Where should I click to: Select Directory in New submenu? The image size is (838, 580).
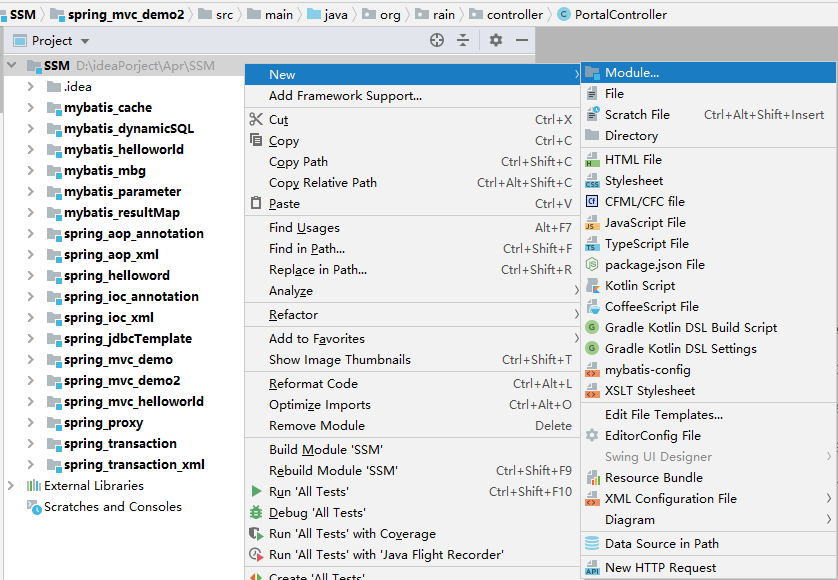pyautogui.click(x=708, y=135)
